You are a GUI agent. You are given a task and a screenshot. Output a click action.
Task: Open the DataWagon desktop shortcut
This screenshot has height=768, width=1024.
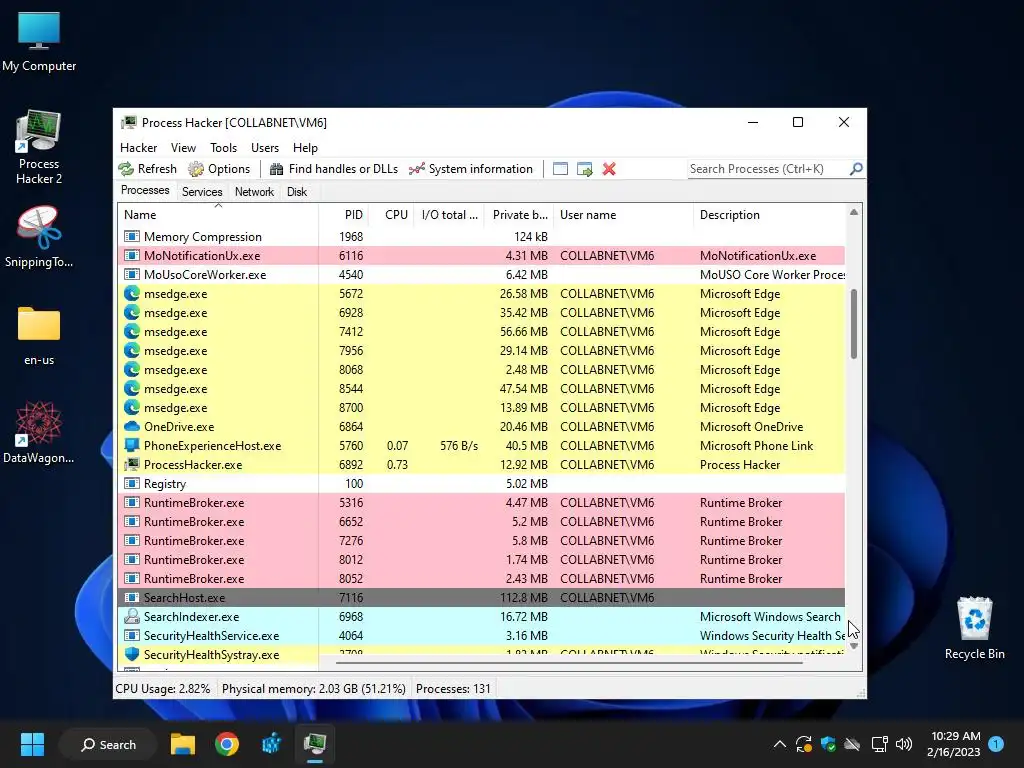[39, 433]
